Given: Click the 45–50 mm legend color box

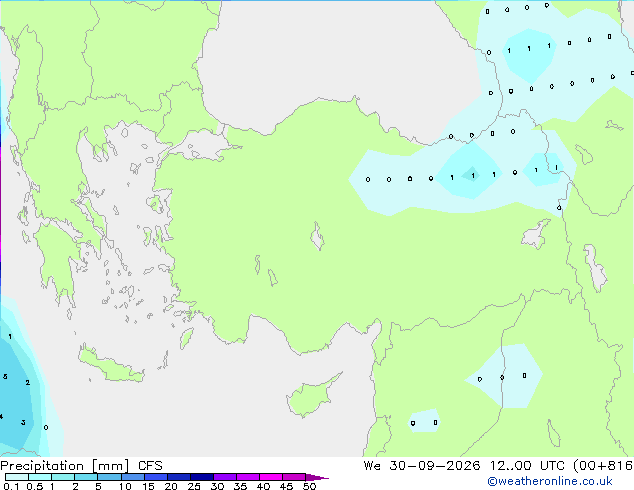Looking at the screenshot, I should pos(294,477).
